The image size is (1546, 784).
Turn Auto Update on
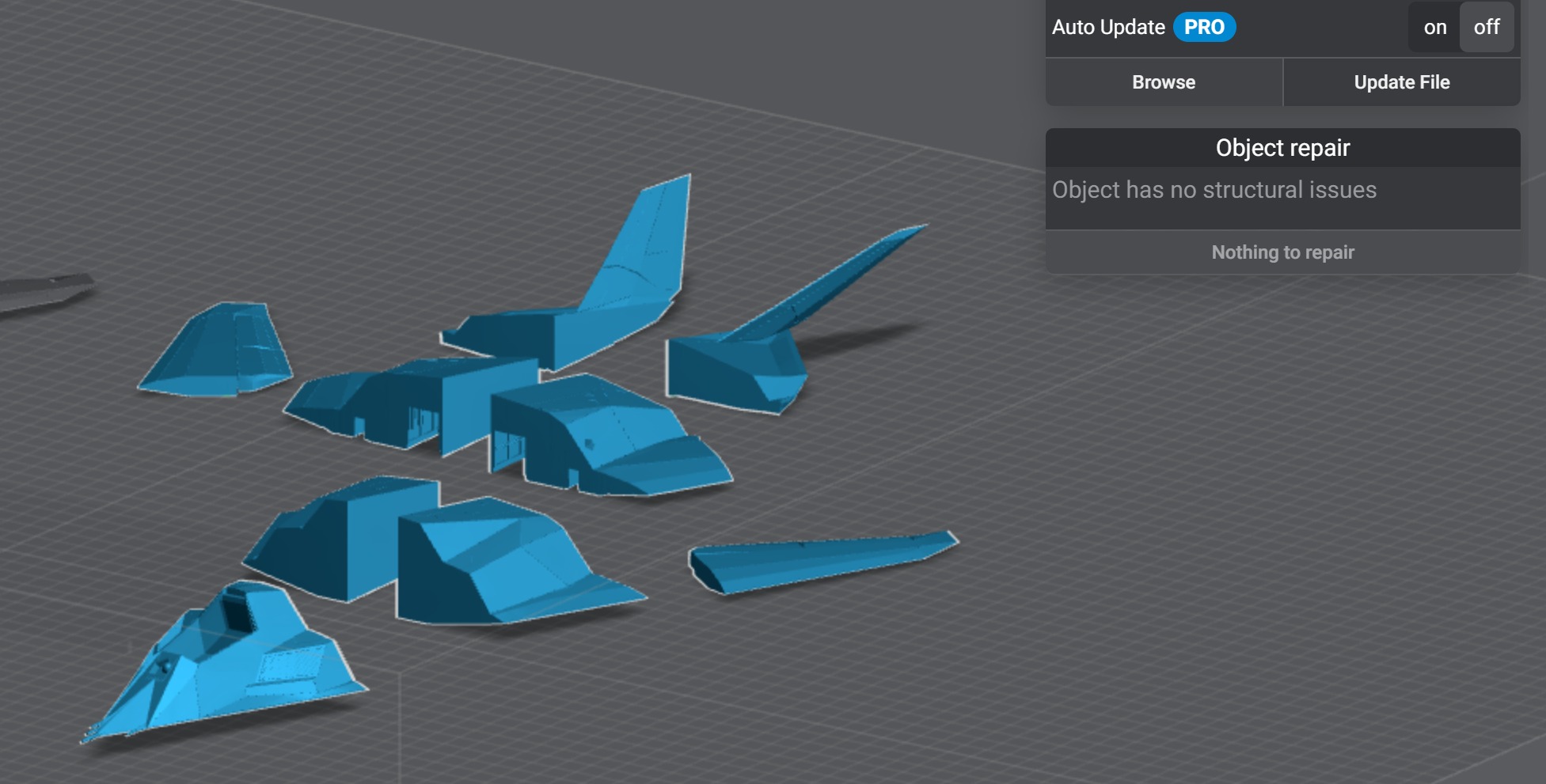point(1434,28)
